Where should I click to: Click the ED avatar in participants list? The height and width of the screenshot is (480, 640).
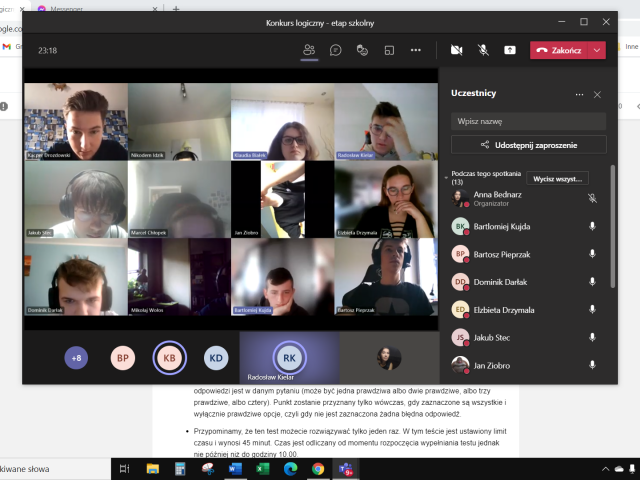point(460,310)
